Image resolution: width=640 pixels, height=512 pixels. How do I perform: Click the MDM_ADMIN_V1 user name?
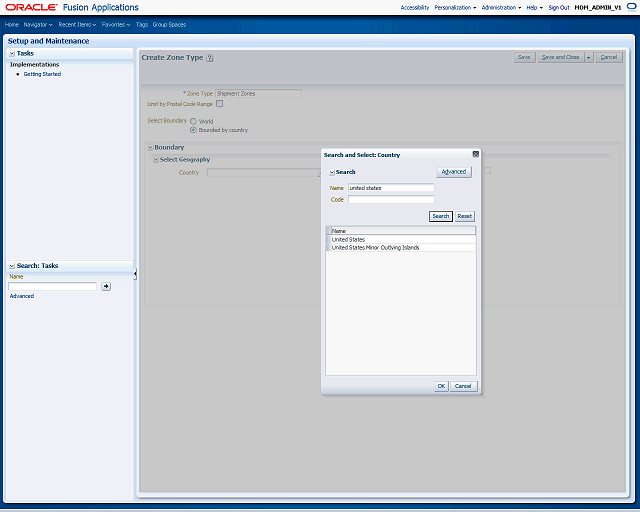pyautogui.click(x=598, y=8)
